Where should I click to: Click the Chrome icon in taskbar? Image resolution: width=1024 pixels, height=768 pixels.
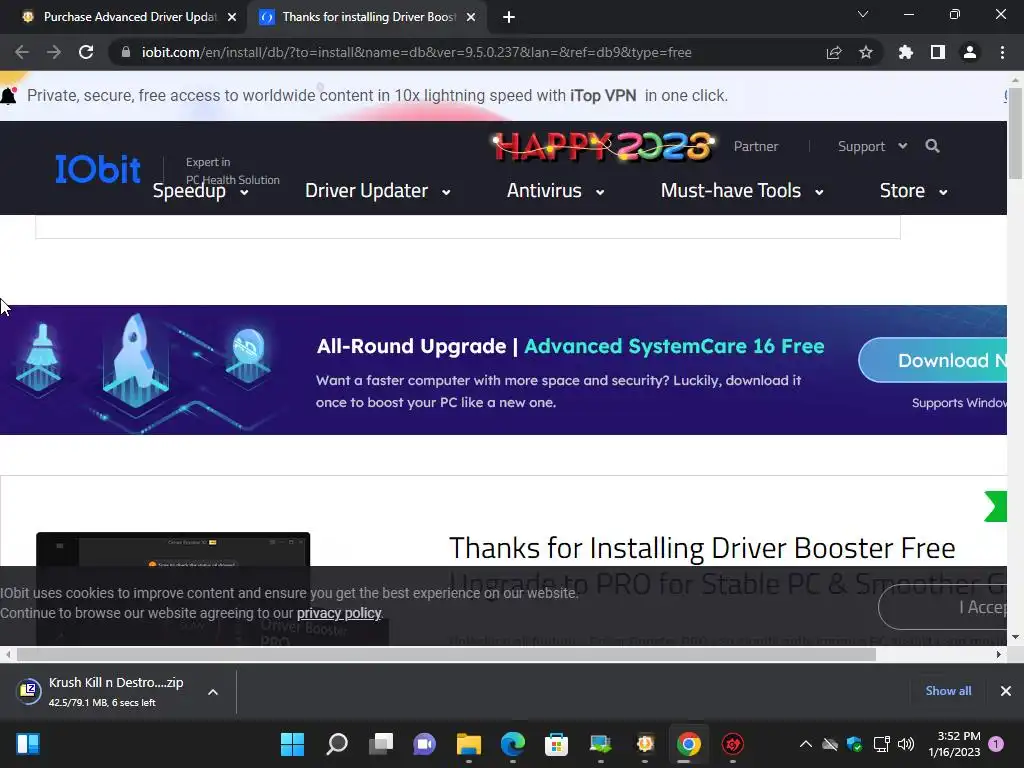pos(688,744)
